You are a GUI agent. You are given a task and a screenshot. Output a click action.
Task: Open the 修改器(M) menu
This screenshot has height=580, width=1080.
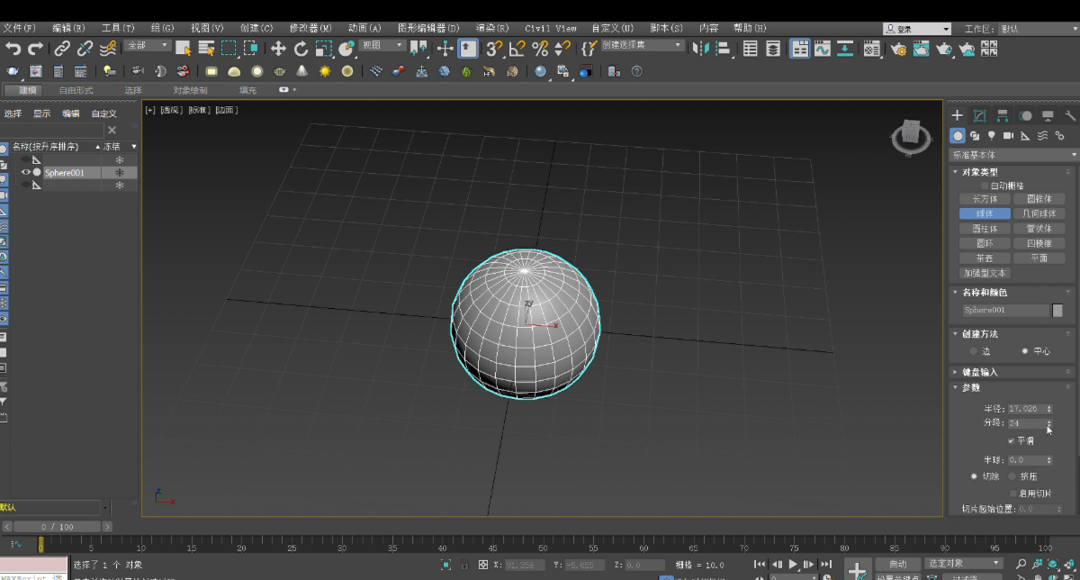pos(310,28)
